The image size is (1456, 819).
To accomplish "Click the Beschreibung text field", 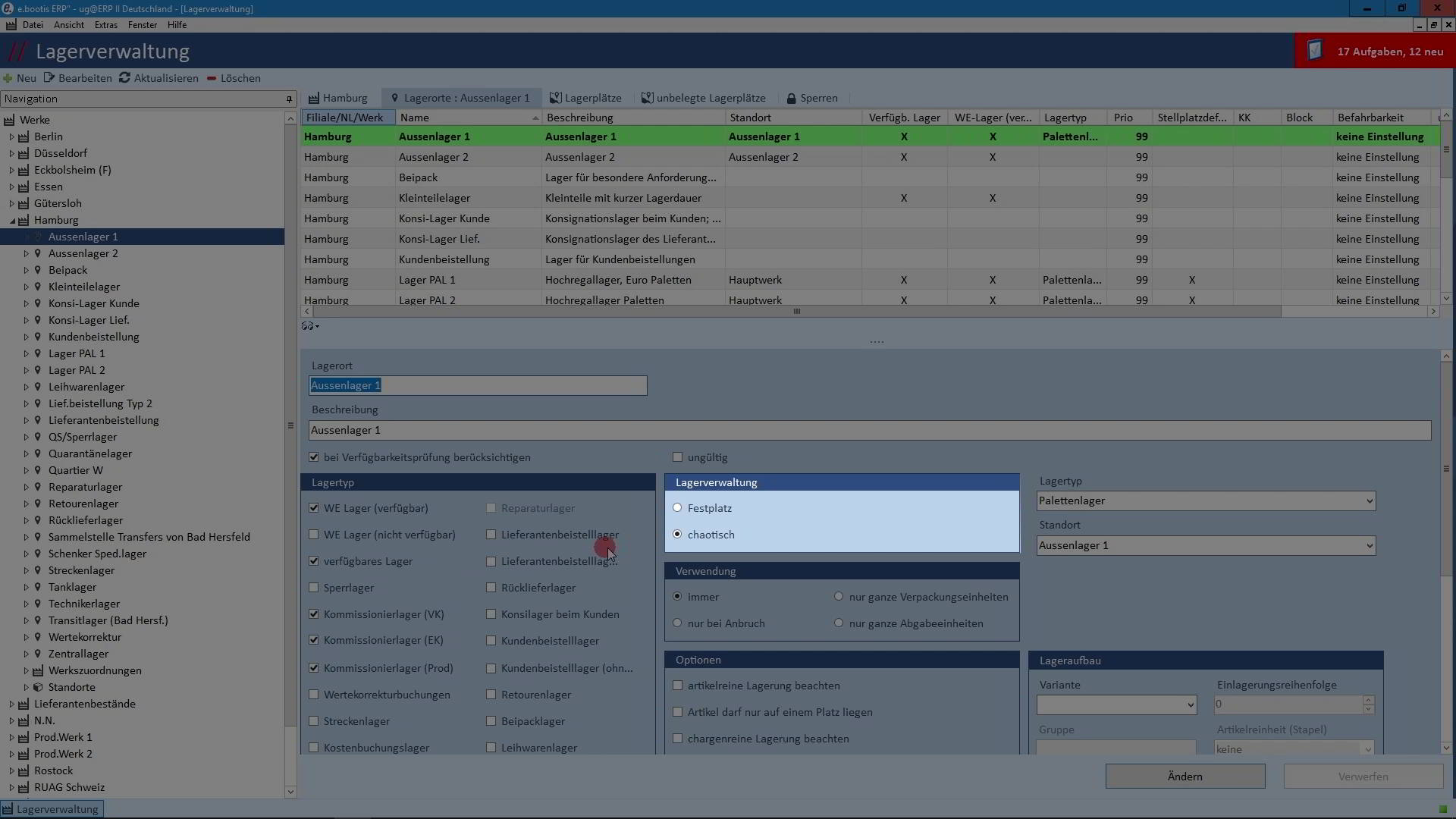I will [870, 431].
